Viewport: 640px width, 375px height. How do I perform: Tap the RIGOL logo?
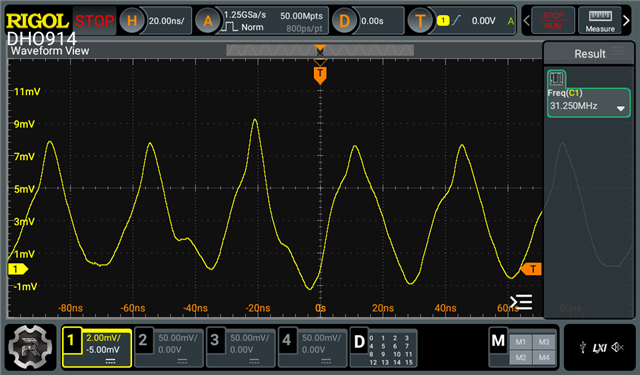coord(37,21)
